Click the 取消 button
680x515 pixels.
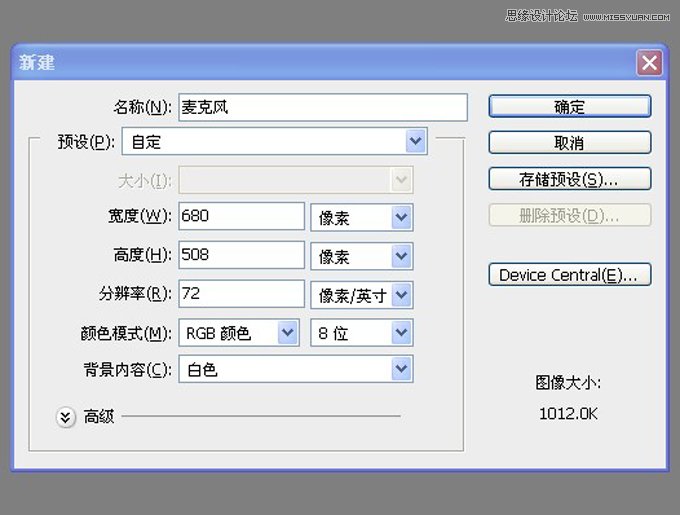(569, 142)
